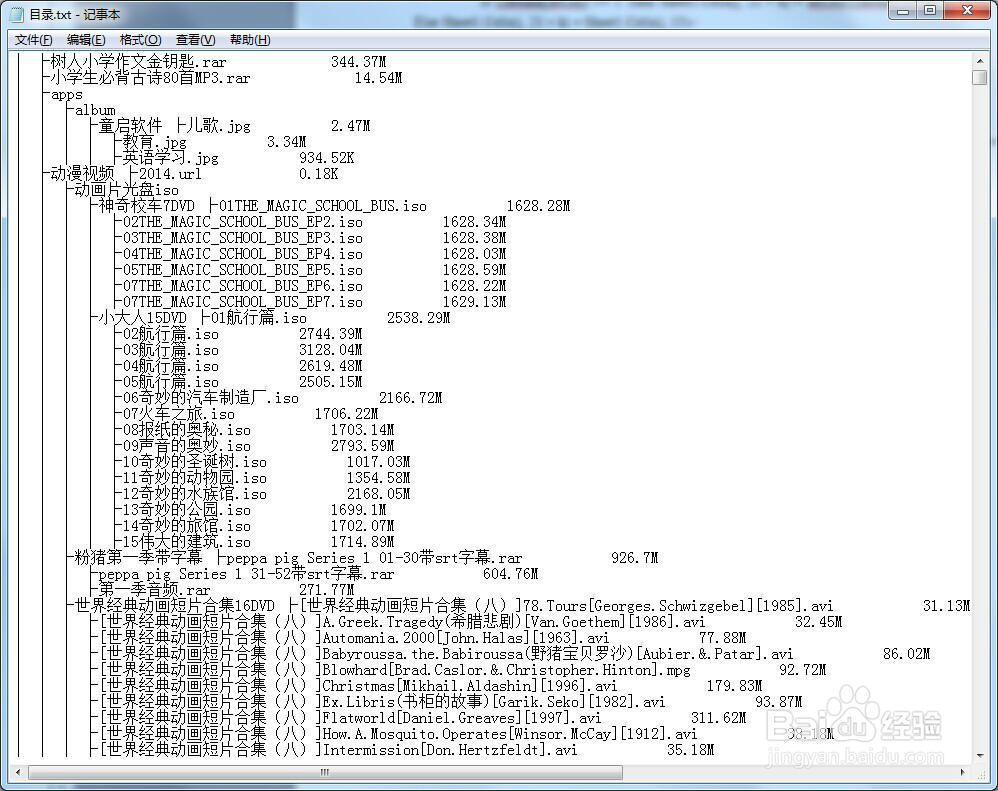Click the Christmas[Mikhail.Aldashin] avi line
The image size is (998, 791).
click(x=358, y=685)
